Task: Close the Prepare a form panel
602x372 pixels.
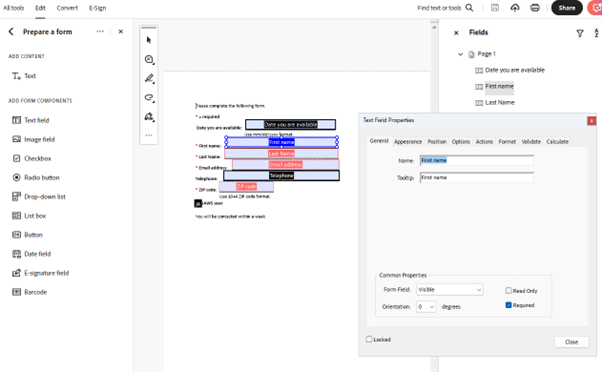Action: tap(121, 31)
